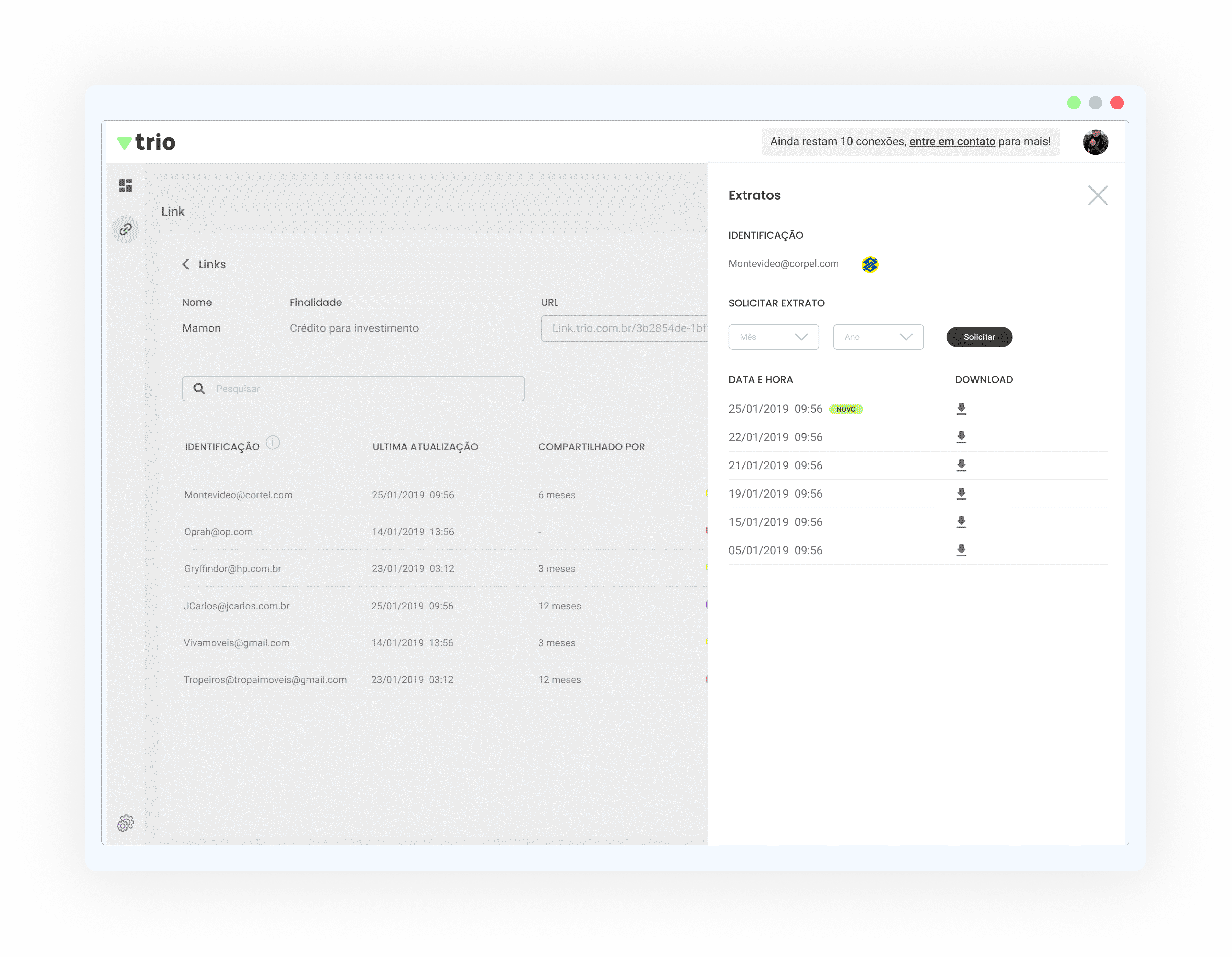Click 23/01/2019 03:12 in Gryffindor row

coord(413,568)
